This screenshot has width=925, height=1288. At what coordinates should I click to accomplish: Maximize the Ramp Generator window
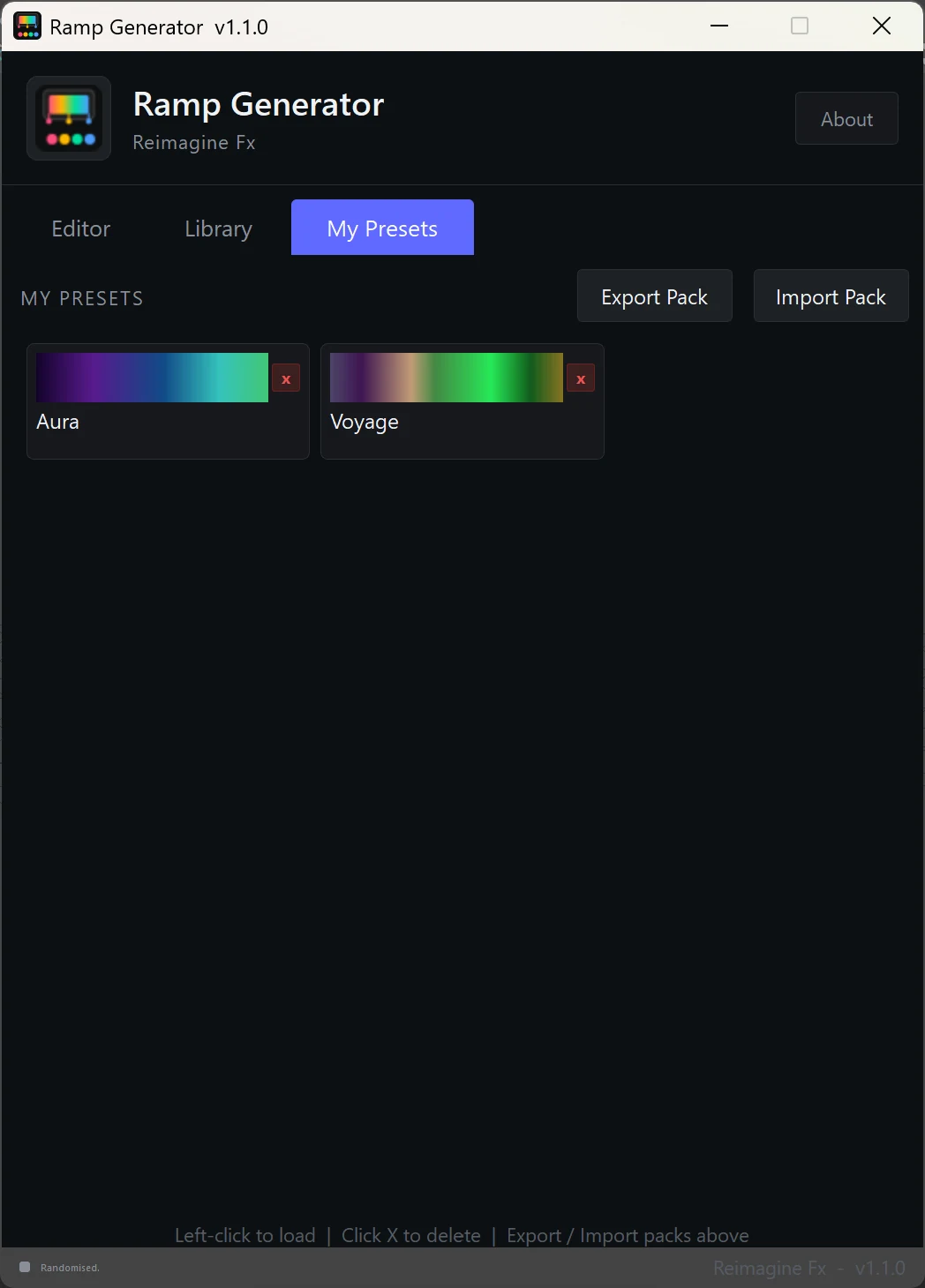pyautogui.click(x=800, y=26)
